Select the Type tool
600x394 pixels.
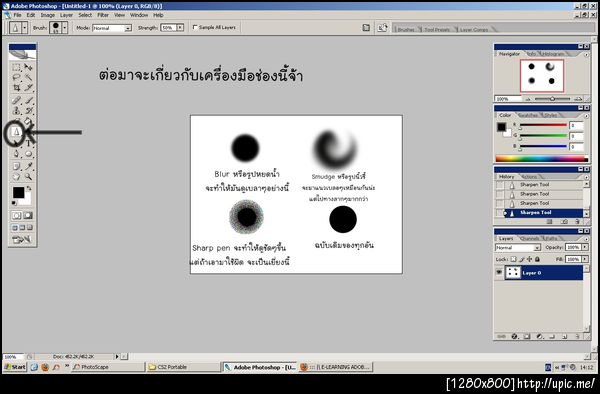point(28,143)
